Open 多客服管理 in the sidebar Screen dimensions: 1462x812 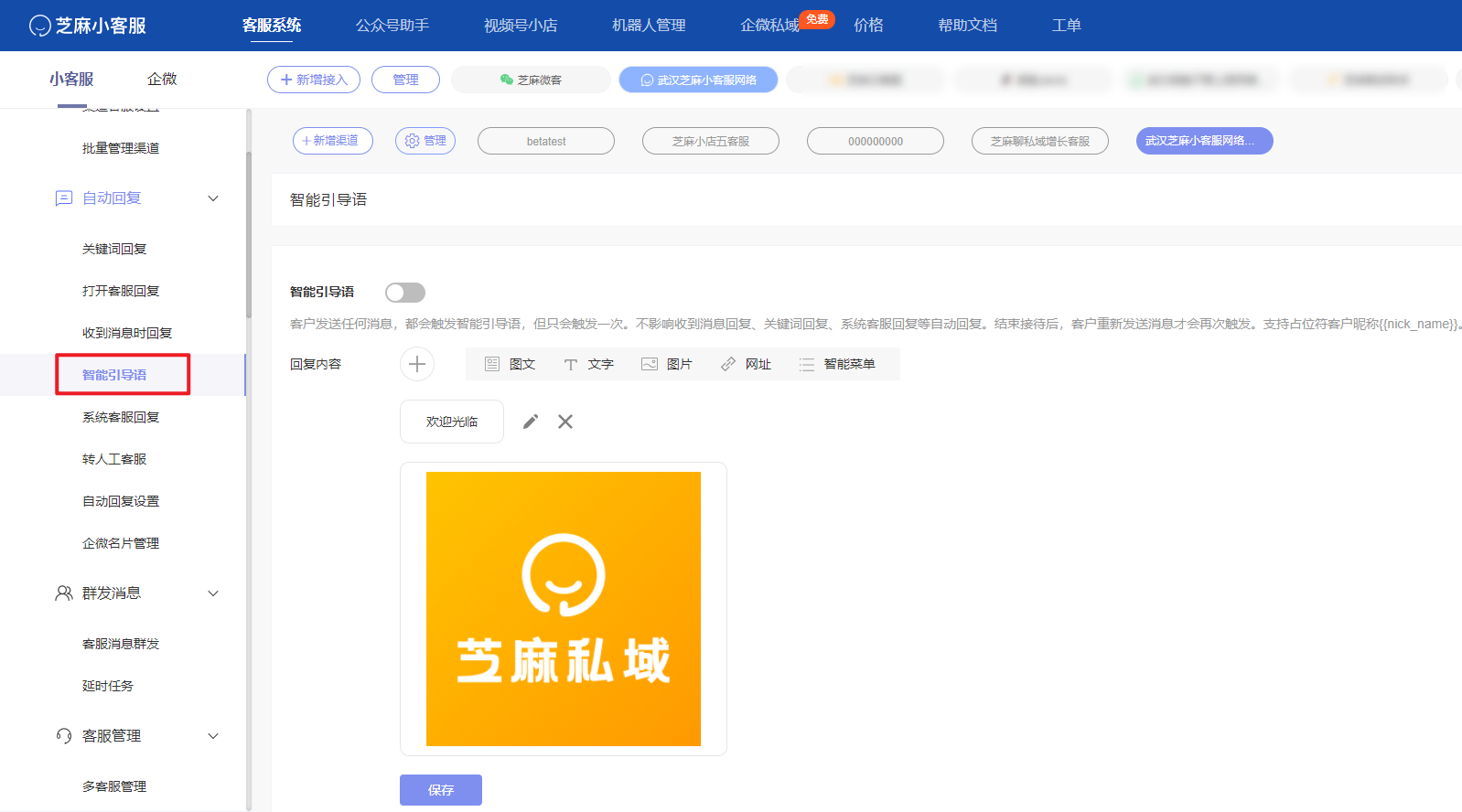click(x=114, y=786)
